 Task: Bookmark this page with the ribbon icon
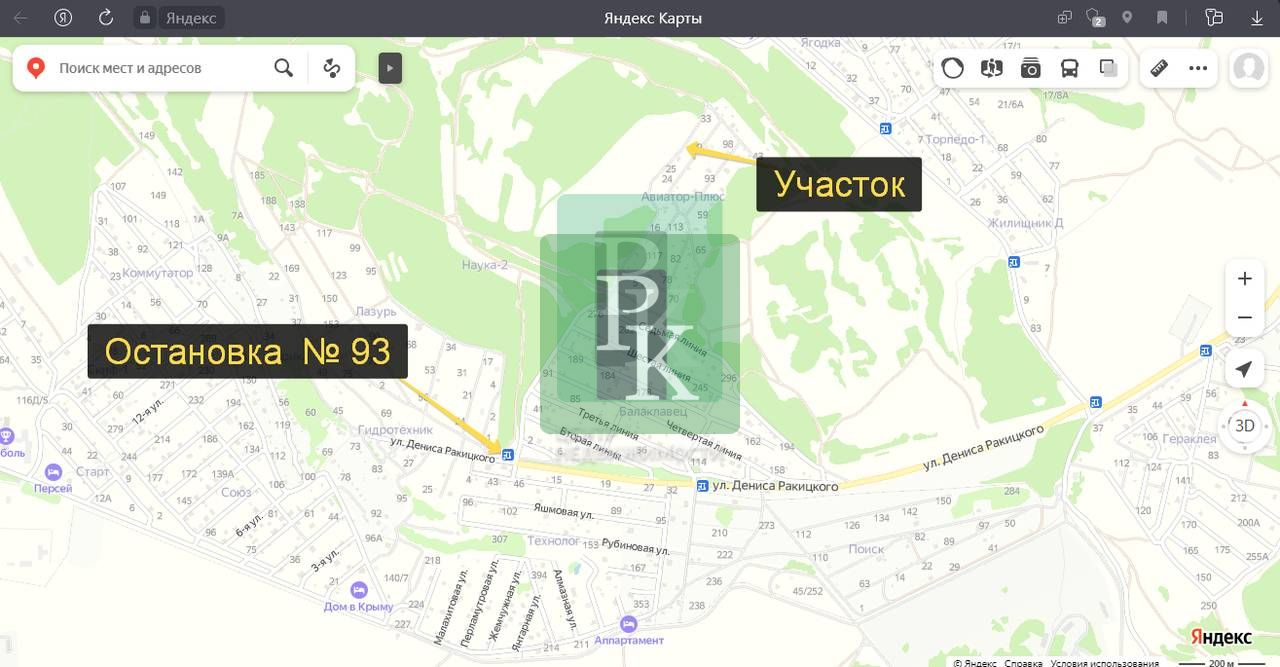pyautogui.click(x=1162, y=18)
